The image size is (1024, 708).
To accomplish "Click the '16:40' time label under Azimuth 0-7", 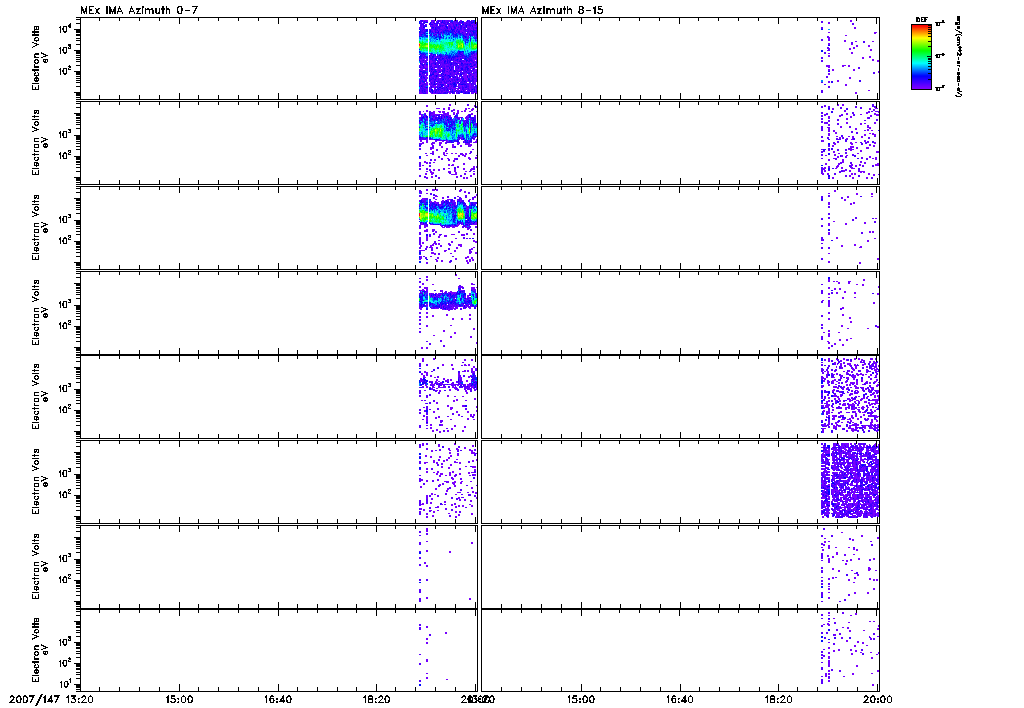I will (278, 700).
